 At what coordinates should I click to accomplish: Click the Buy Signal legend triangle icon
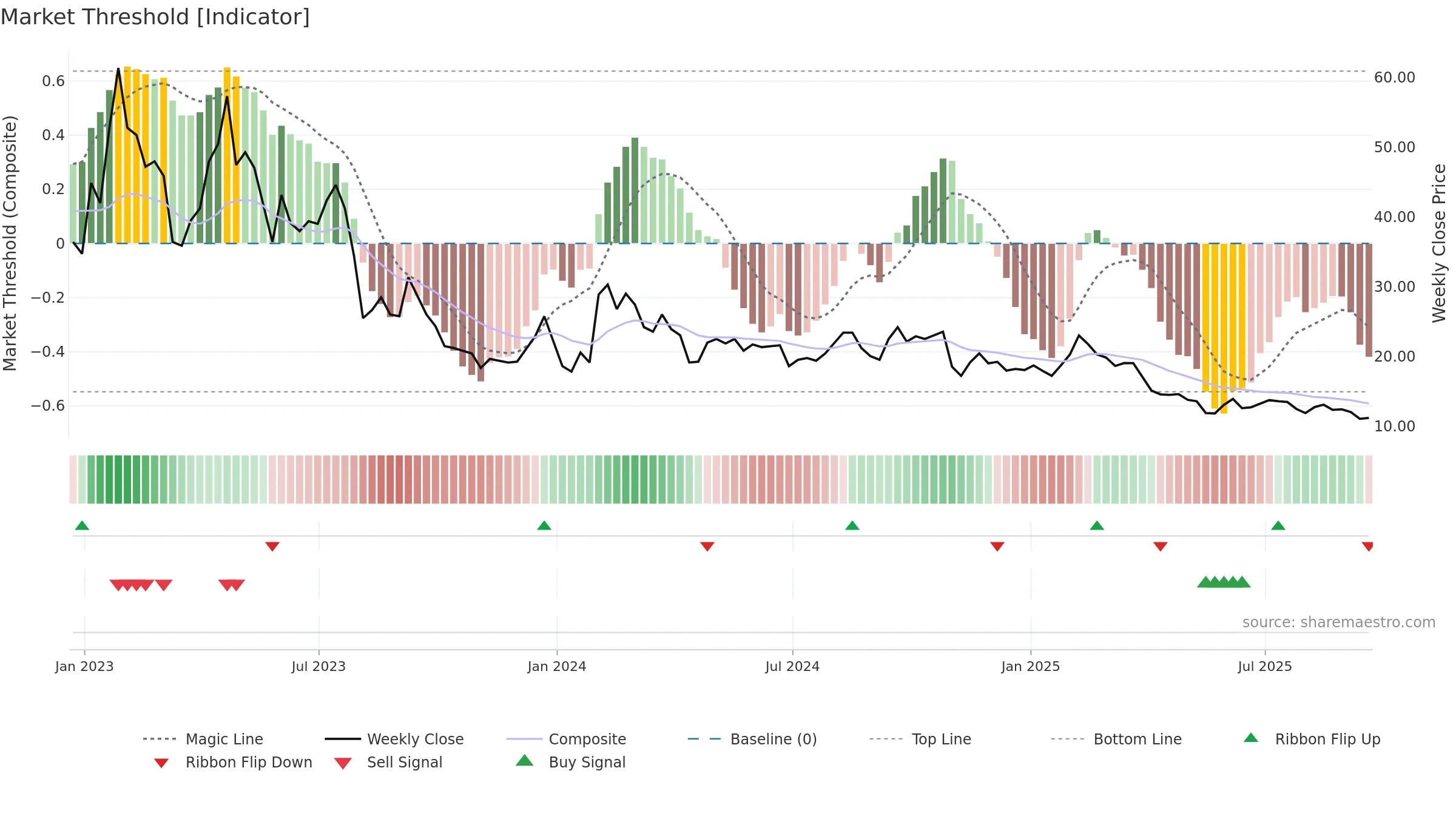click(x=525, y=760)
